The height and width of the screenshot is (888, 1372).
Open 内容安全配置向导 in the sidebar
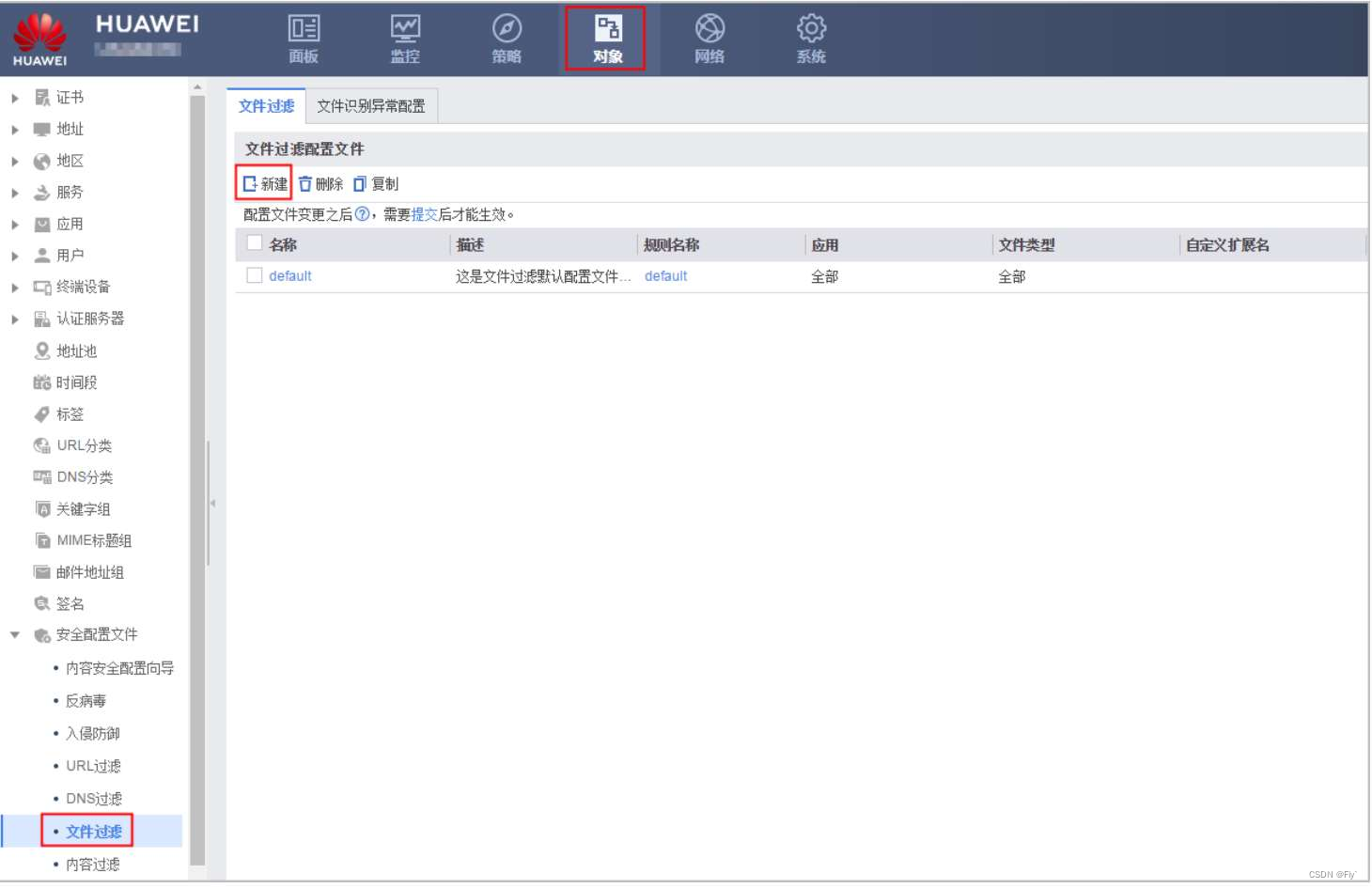point(120,668)
